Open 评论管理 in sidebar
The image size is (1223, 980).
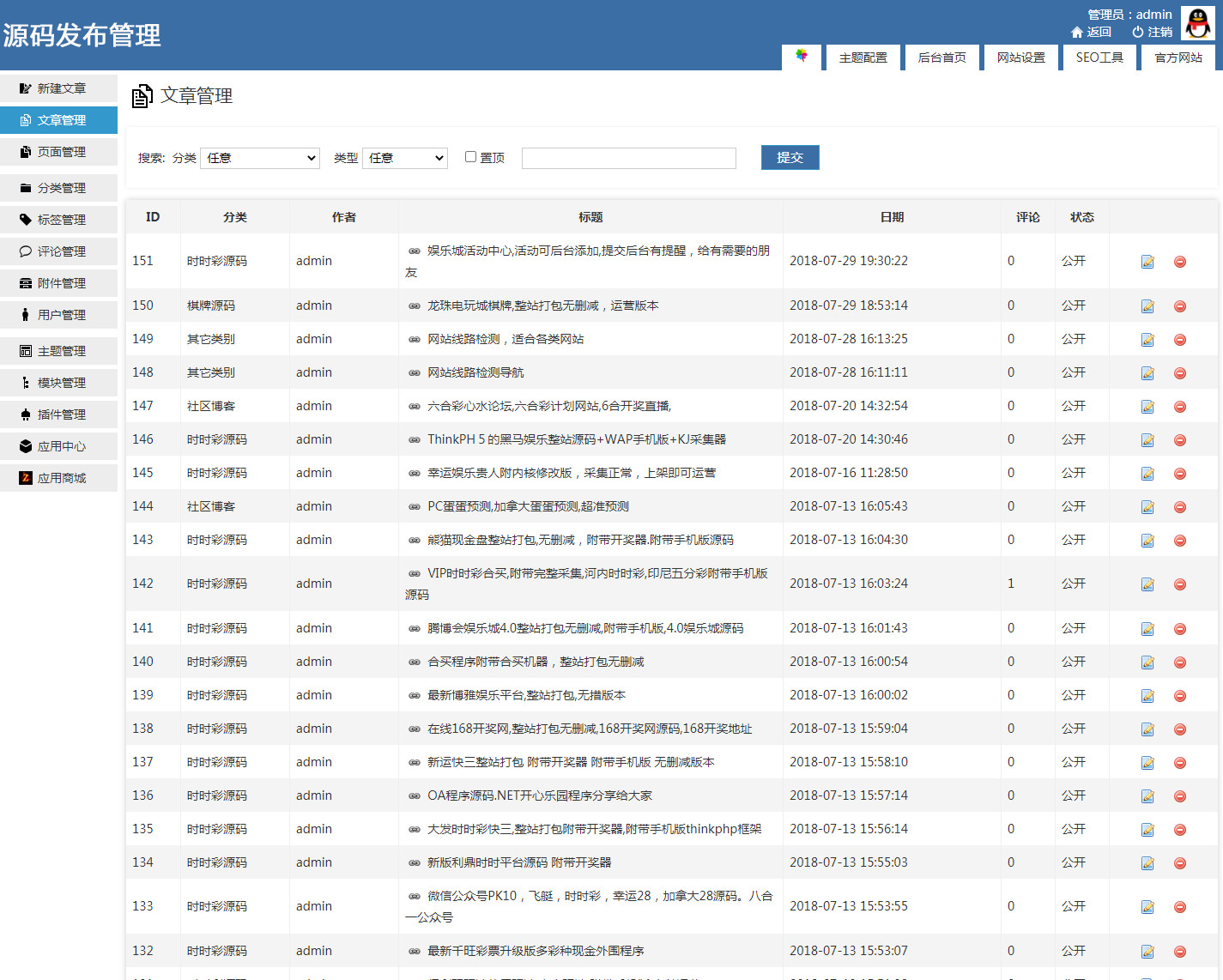58,251
